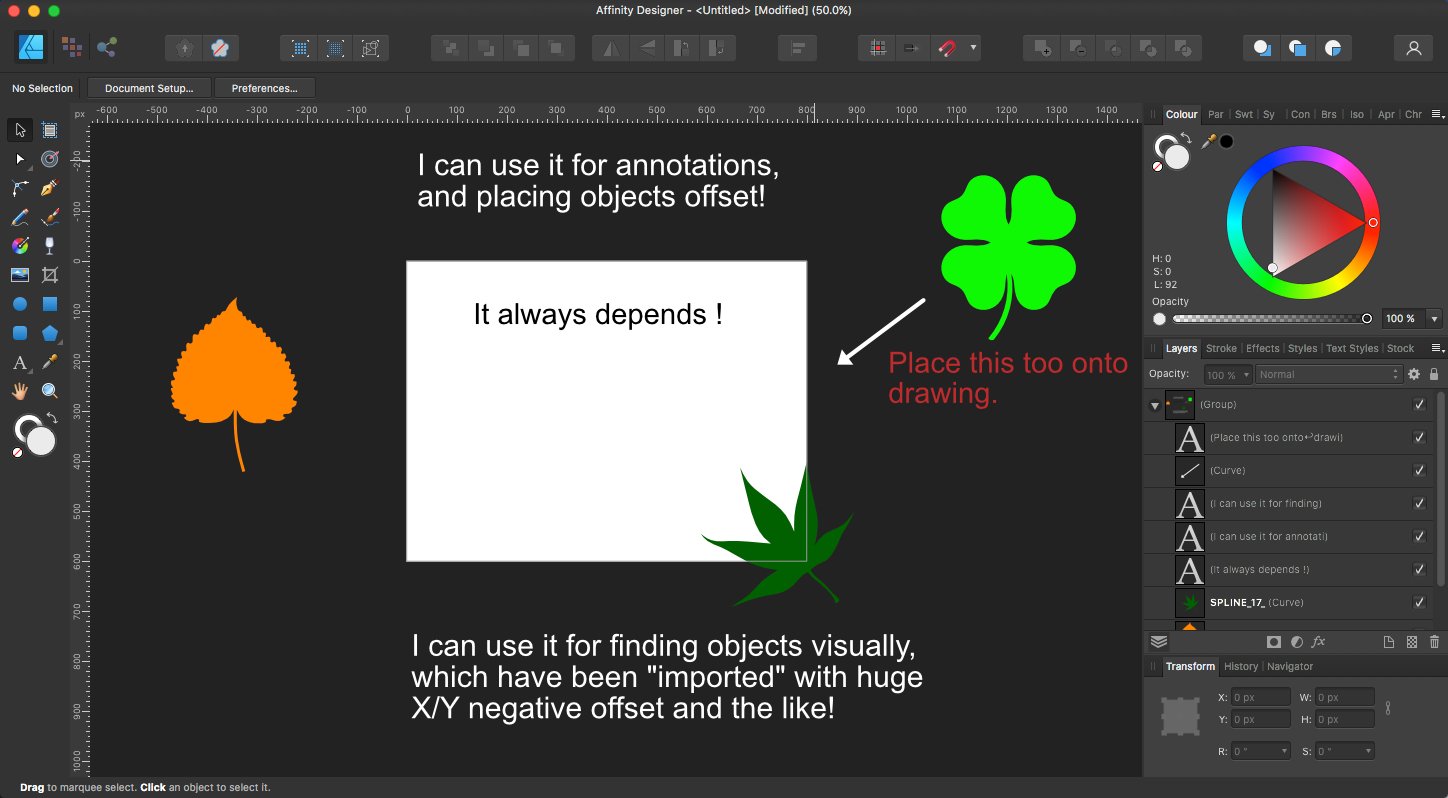Open the snapping options dropdown arrow
1448x798 pixels.
point(973,47)
